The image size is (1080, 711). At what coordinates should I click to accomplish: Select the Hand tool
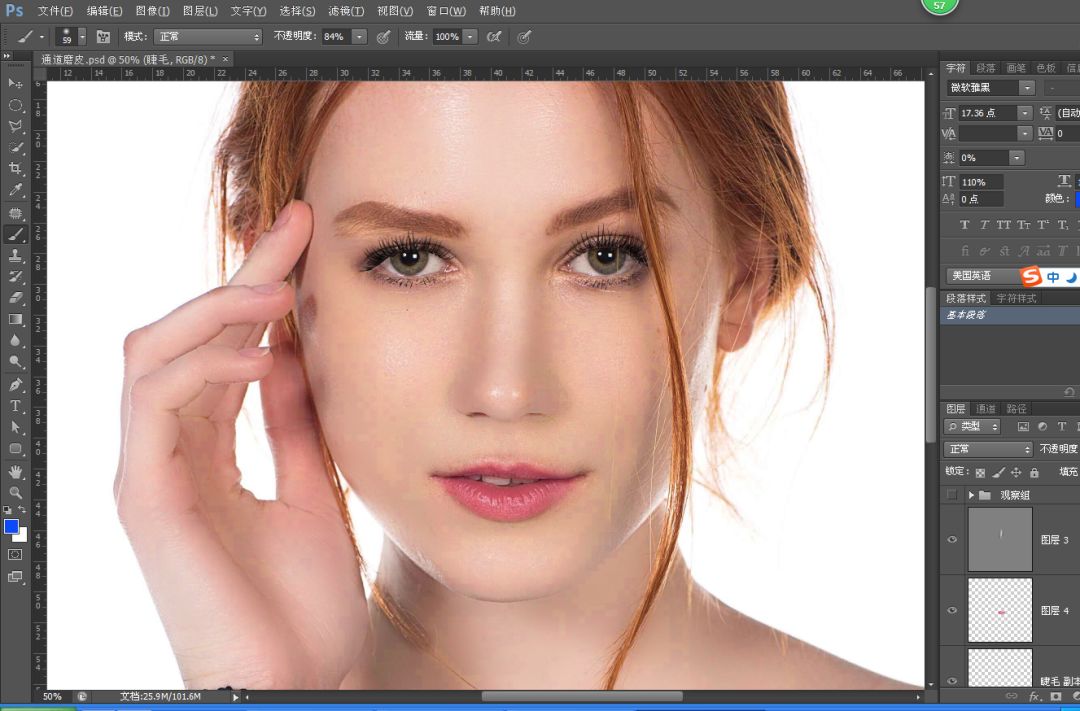(15, 471)
